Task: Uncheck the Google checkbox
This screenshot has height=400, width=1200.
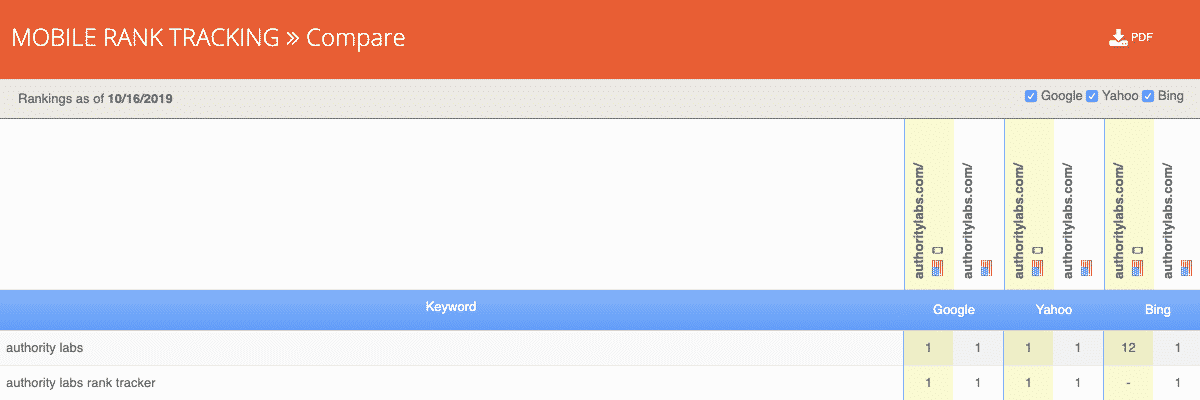Action: [1031, 96]
